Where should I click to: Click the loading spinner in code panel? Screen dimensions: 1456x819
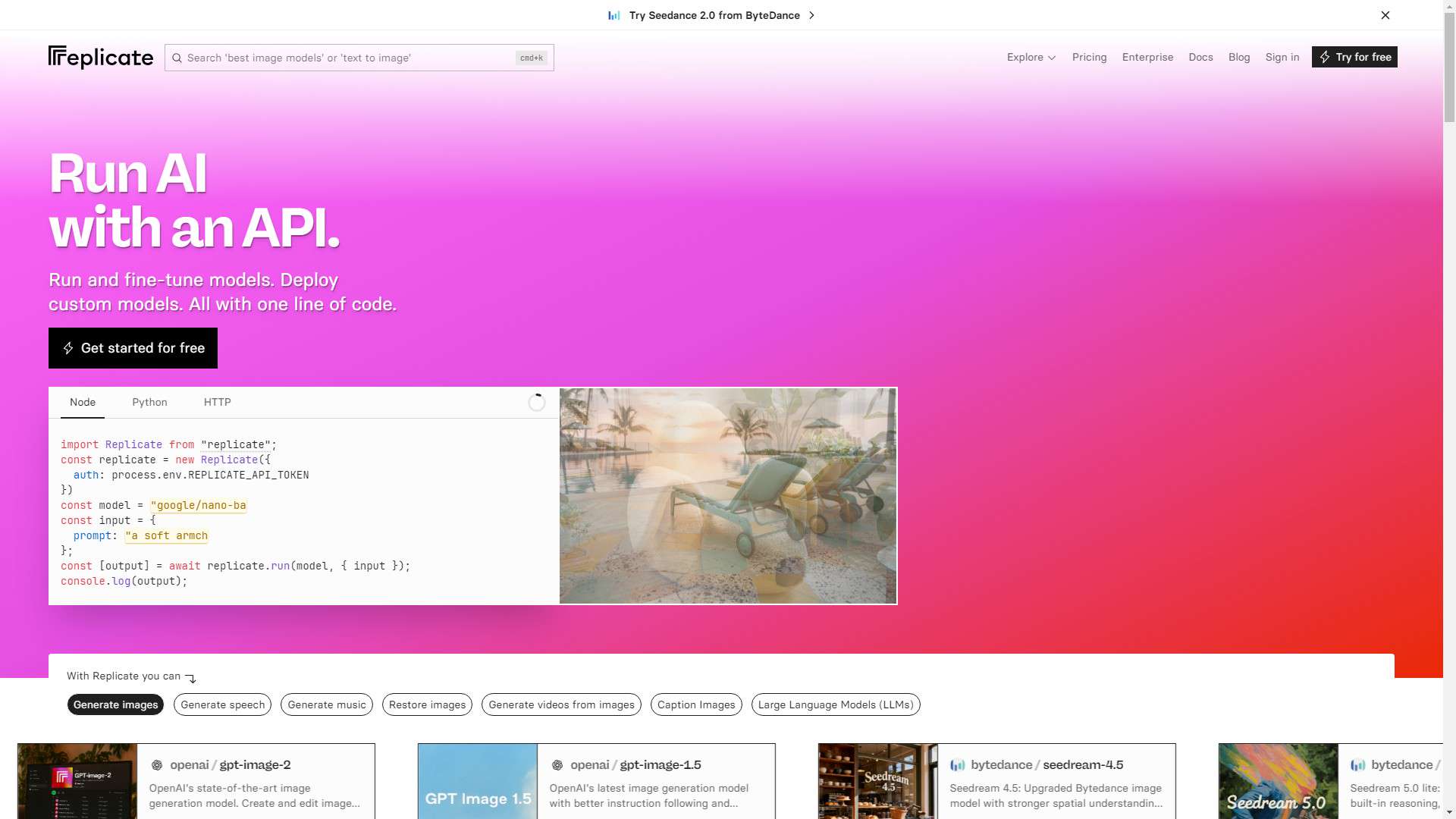point(537,403)
